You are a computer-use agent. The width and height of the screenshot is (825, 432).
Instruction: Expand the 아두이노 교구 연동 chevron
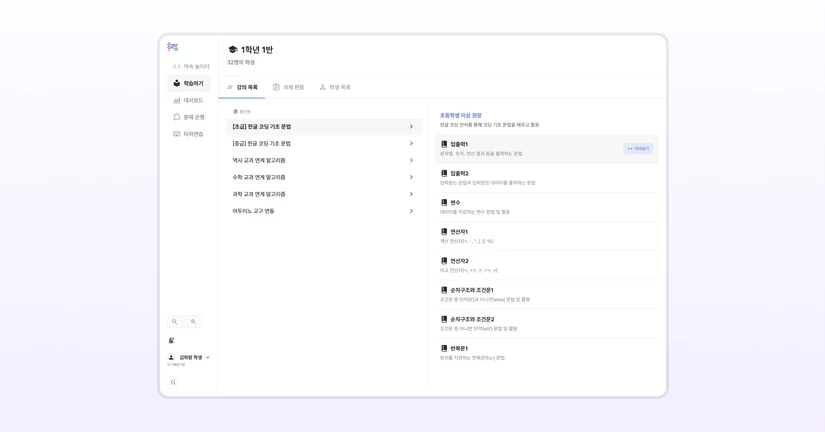[x=411, y=211]
